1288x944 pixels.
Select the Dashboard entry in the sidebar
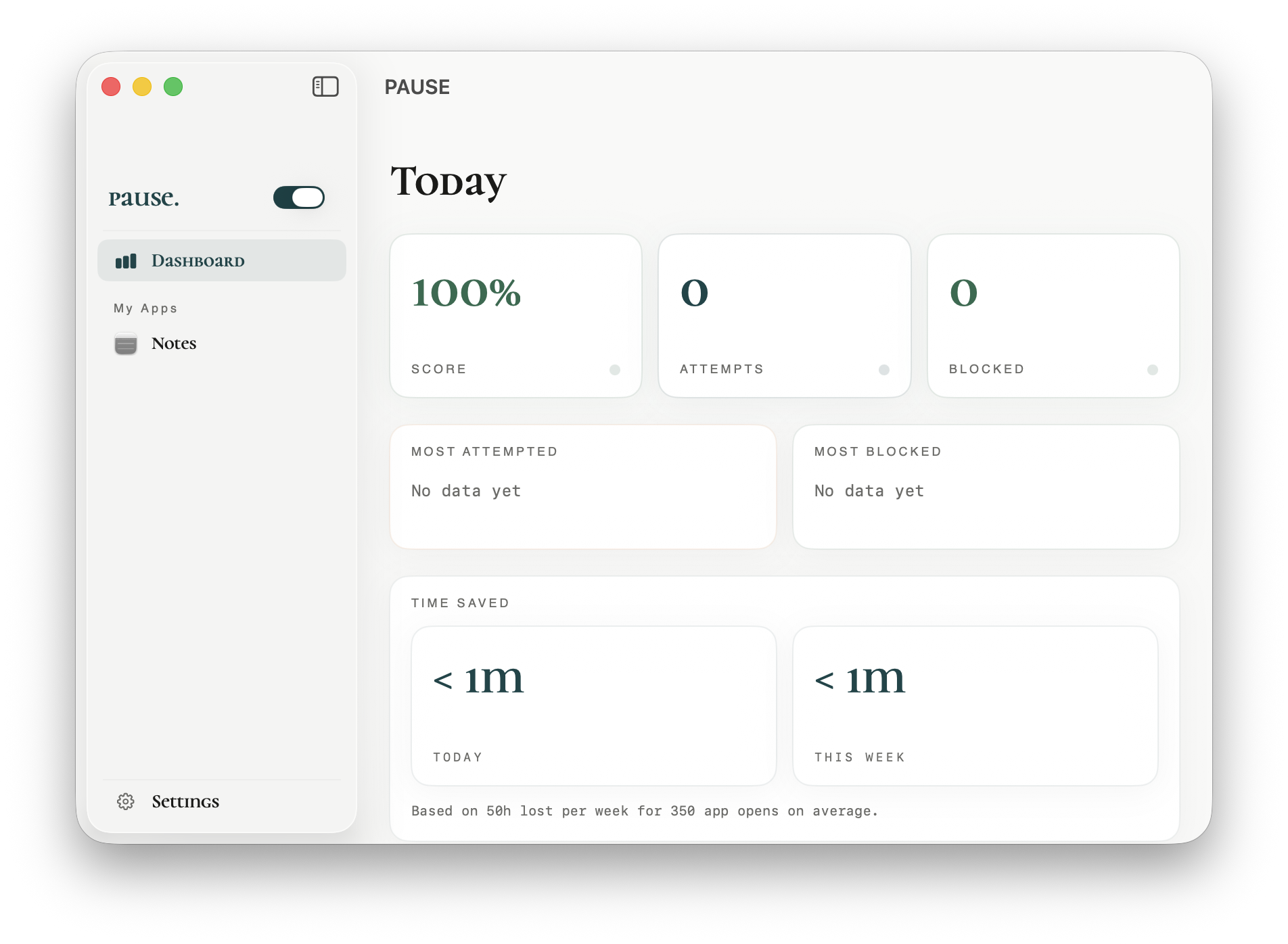click(197, 260)
